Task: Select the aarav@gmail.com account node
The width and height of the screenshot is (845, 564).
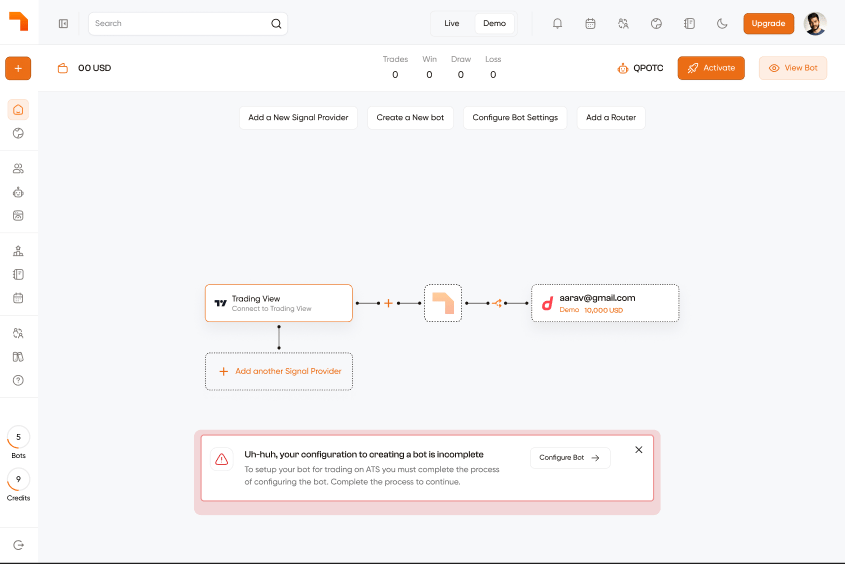Action: (x=605, y=303)
